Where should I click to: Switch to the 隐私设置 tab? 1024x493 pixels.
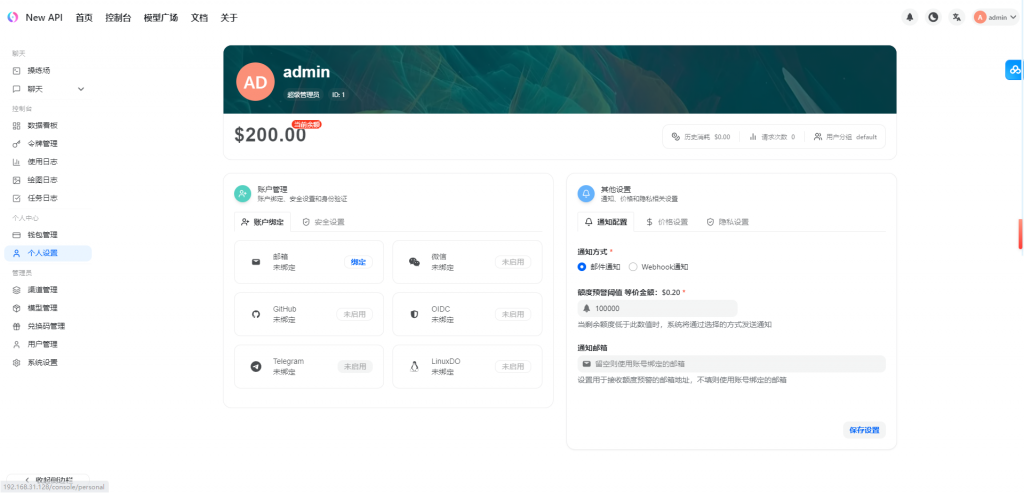click(728, 222)
